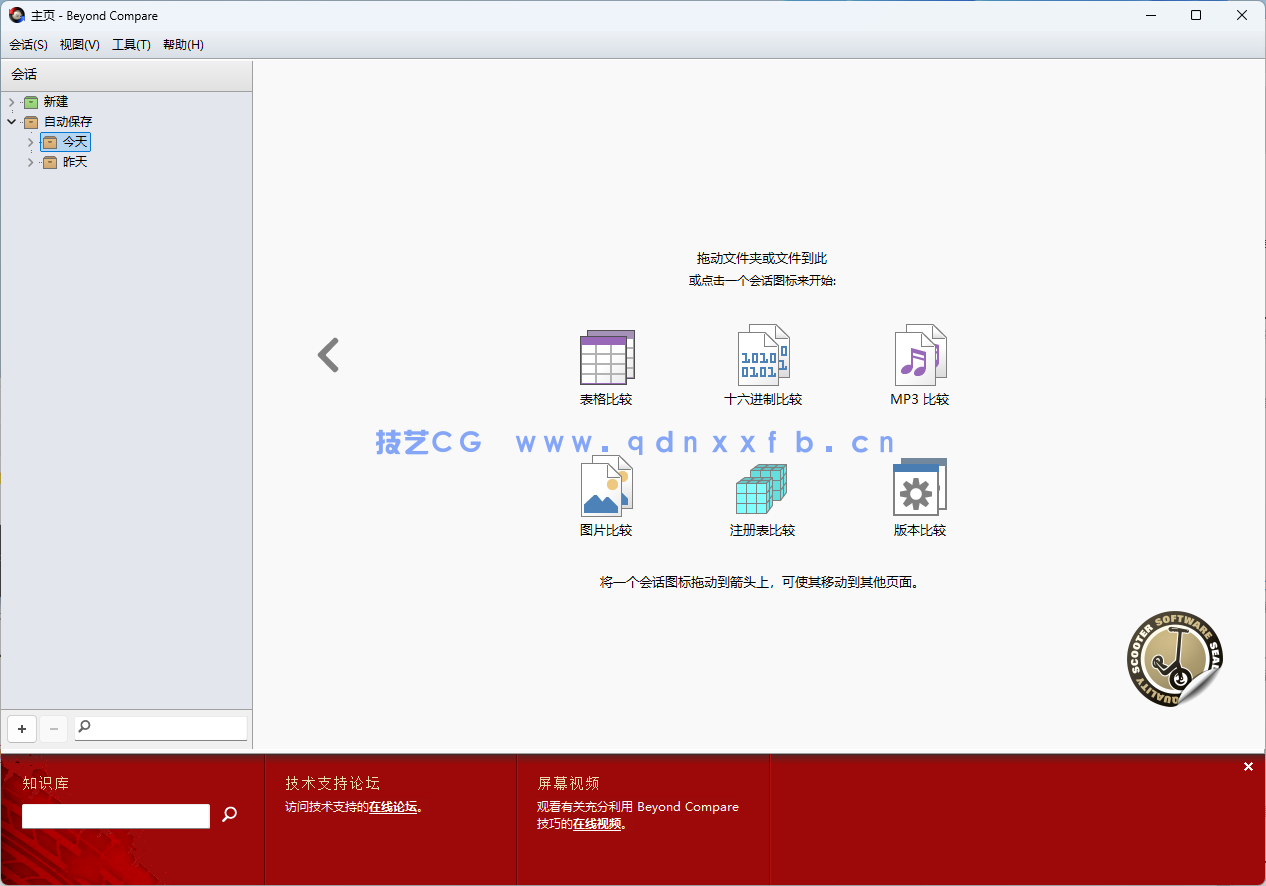The image size is (1266, 886).
Task: Click inside the 知识库 search field
Action: [115, 816]
